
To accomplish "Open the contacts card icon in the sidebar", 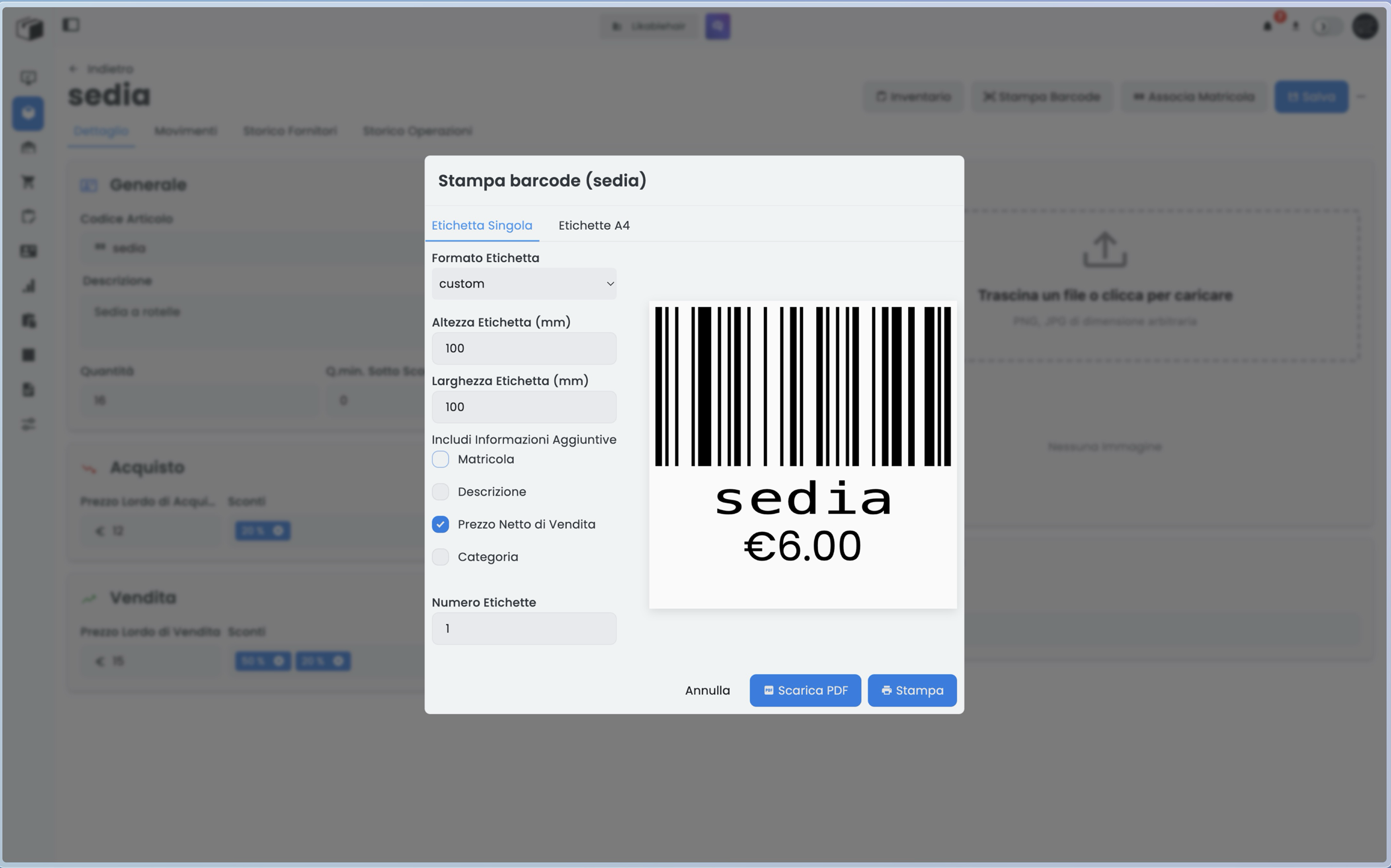I will click(28, 251).
